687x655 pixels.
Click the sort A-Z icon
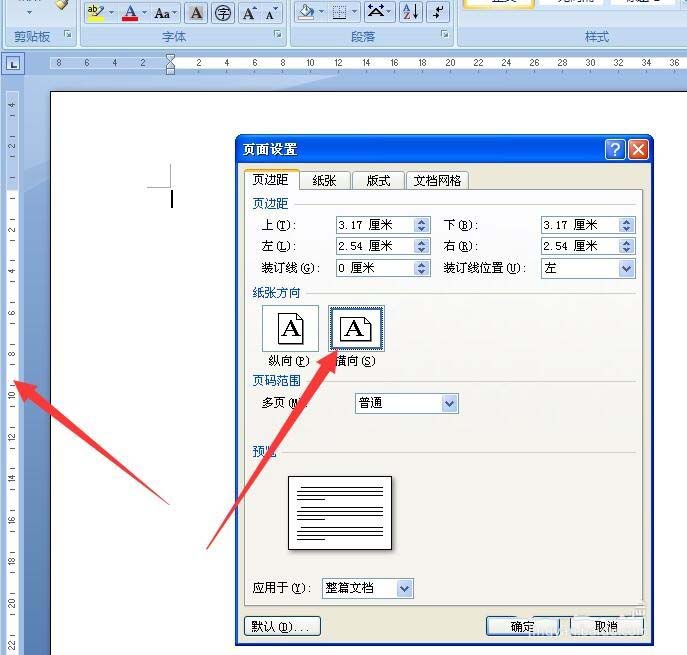point(411,12)
